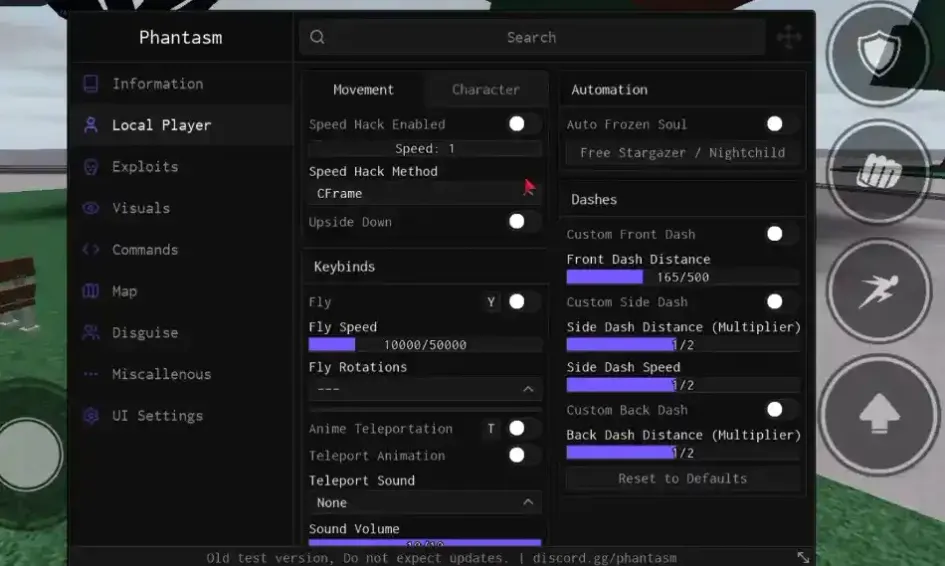Open the Commands section
This screenshot has width=945, height=566.
point(181,250)
